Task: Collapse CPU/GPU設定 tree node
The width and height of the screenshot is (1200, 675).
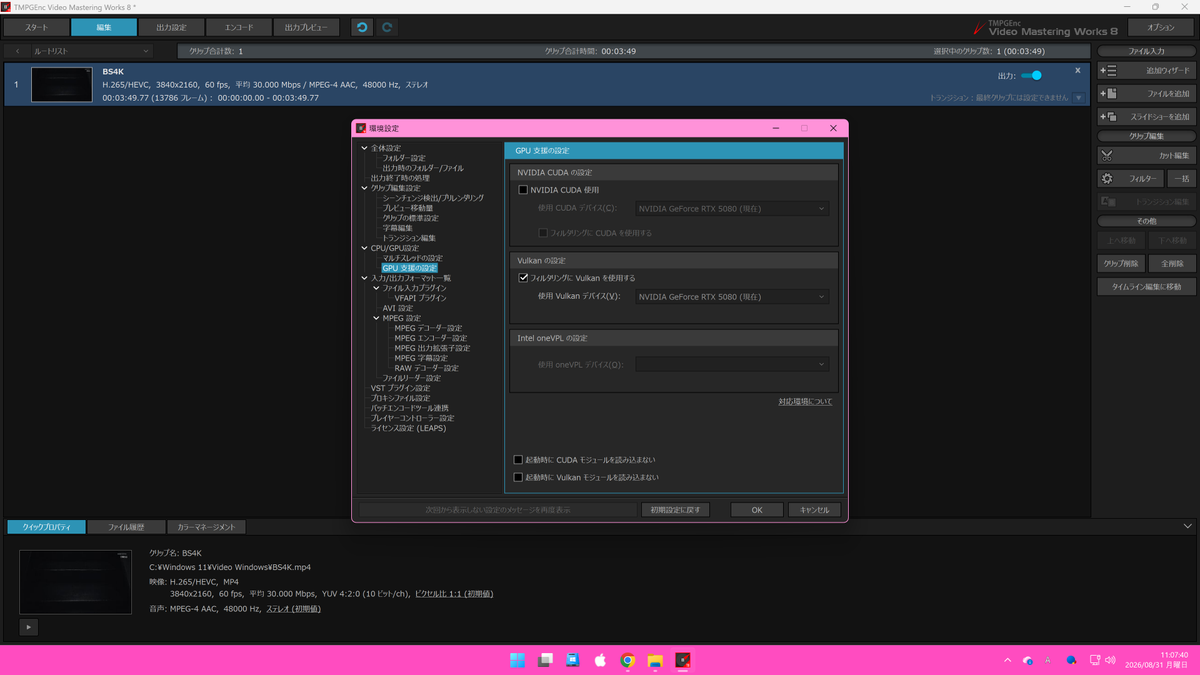Action: pyautogui.click(x=365, y=248)
